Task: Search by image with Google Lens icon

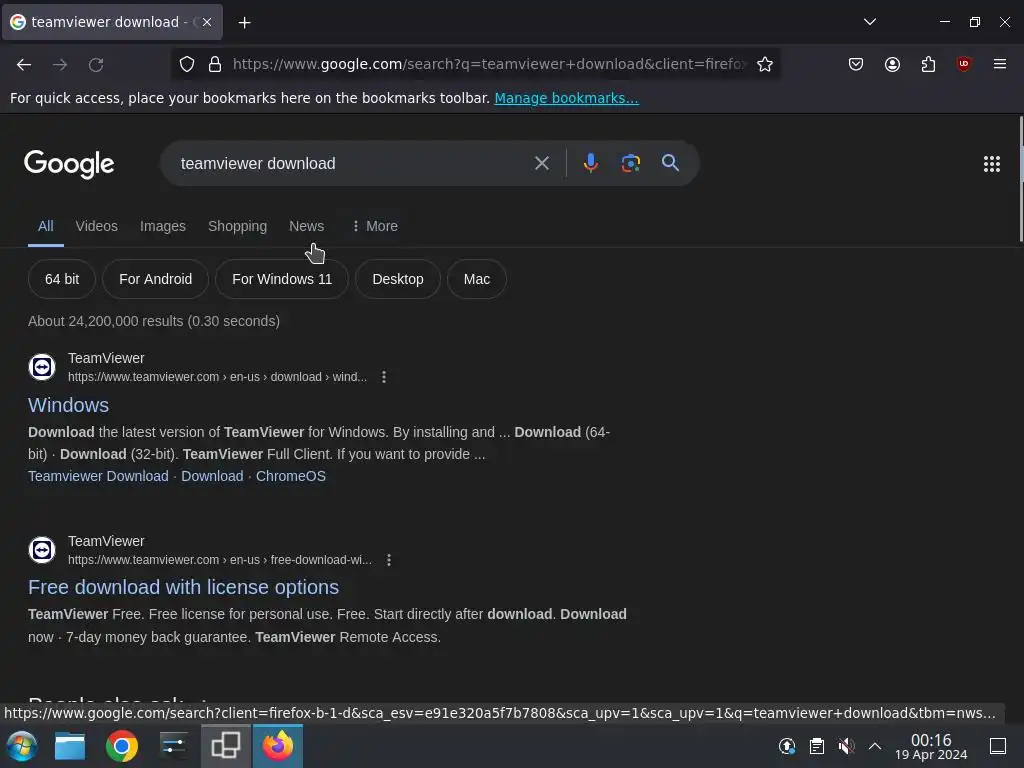Action: pyautogui.click(x=630, y=163)
